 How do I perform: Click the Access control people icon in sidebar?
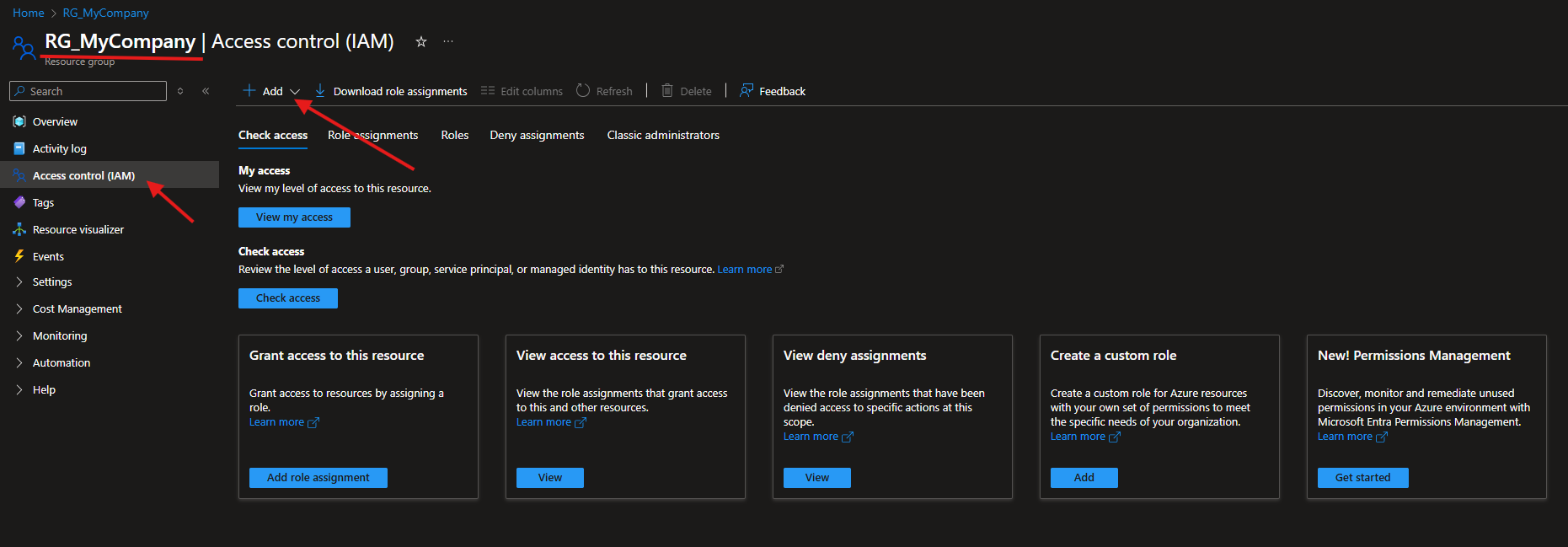[19, 175]
